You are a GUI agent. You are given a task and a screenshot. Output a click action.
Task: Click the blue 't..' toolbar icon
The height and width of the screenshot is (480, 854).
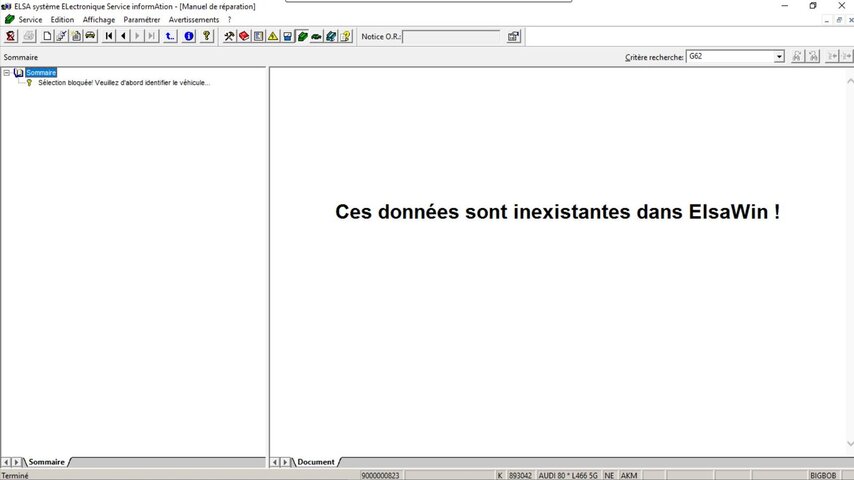[x=170, y=37]
